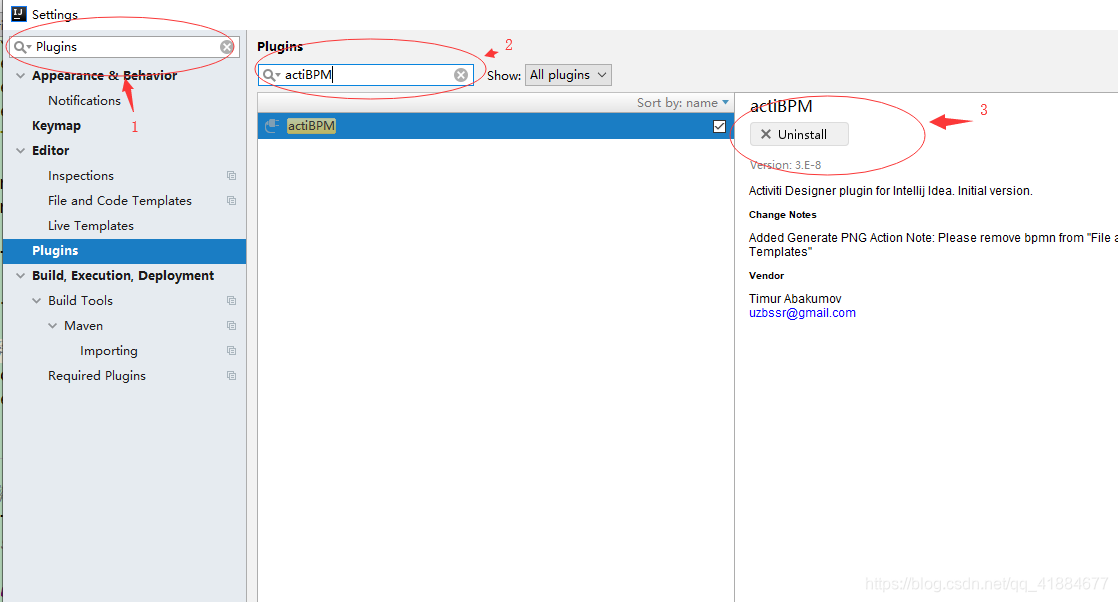
Task: Click the settings search magnifier icon
Action: point(21,47)
